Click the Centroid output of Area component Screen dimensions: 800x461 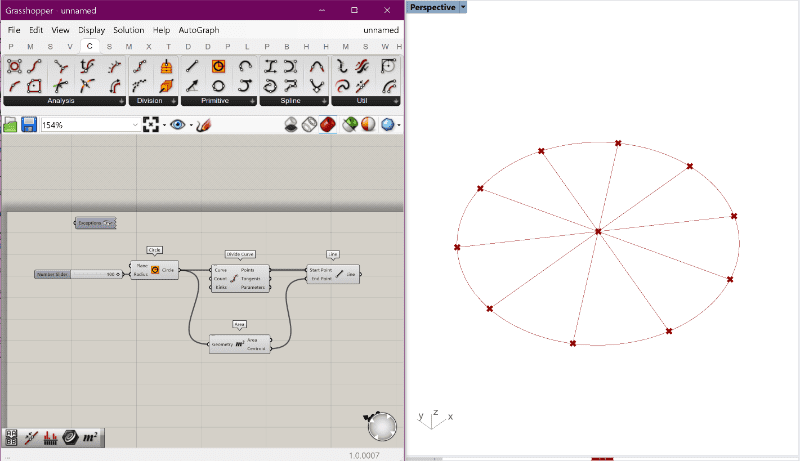click(256, 348)
